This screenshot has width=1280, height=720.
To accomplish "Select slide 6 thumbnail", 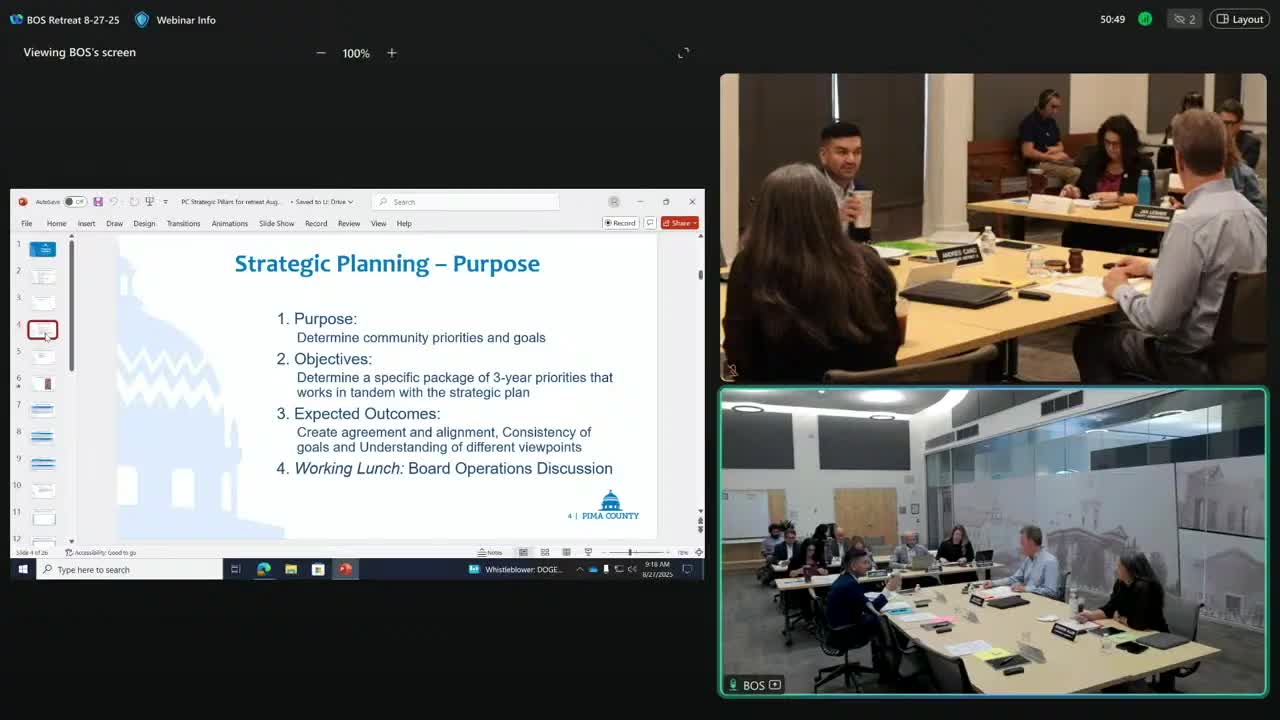I will coord(43,383).
